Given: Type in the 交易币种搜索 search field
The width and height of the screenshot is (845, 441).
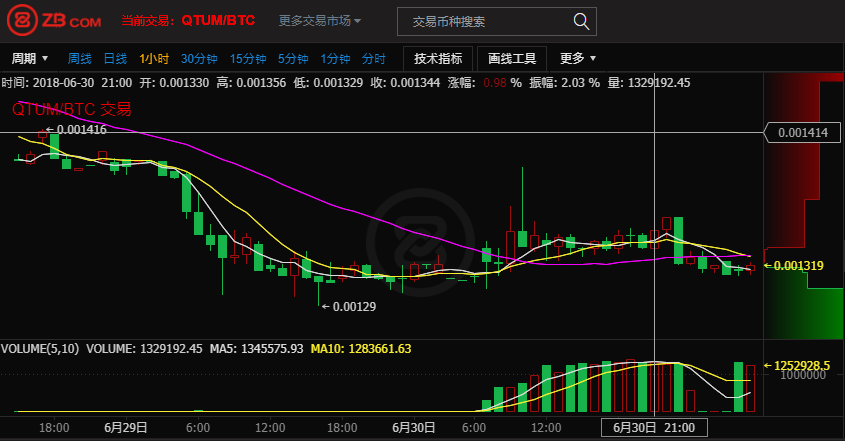Looking at the screenshot, I should (485, 21).
